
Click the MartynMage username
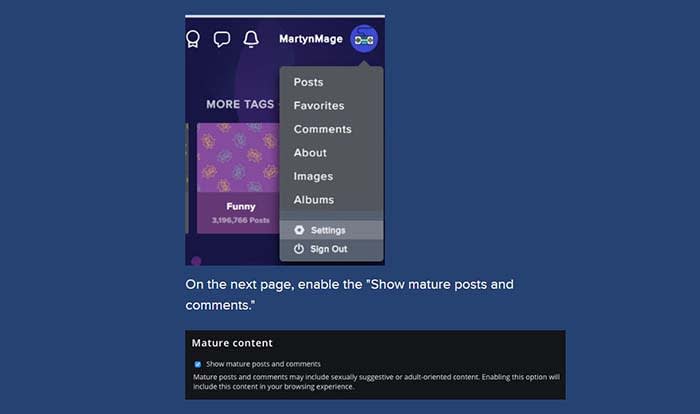click(310, 40)
